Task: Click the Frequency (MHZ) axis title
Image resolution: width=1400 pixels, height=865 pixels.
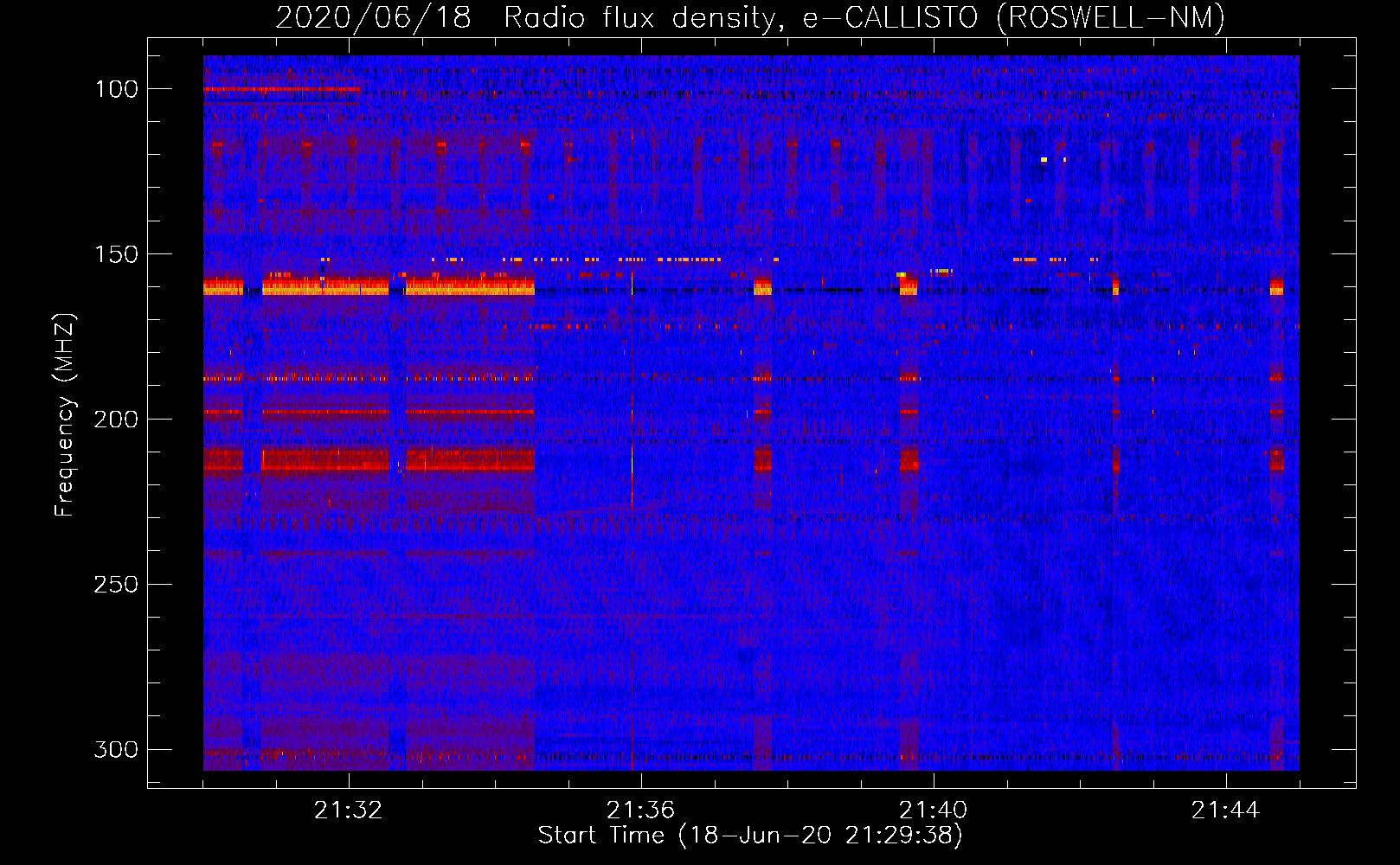Action: click(66, 414)
